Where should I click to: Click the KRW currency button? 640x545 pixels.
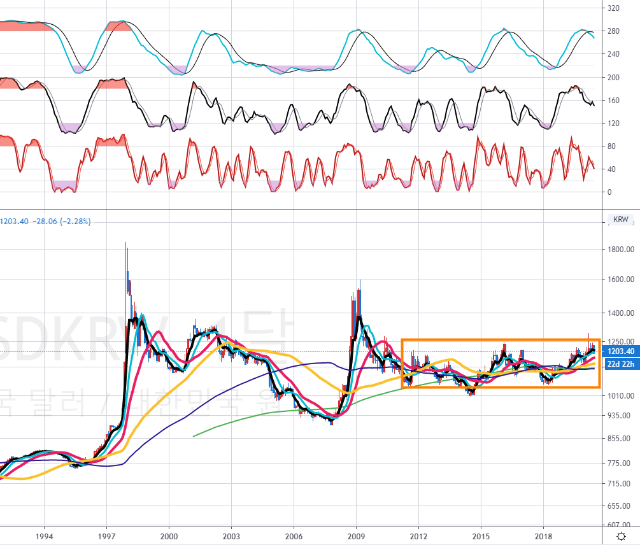pos(620,220)
